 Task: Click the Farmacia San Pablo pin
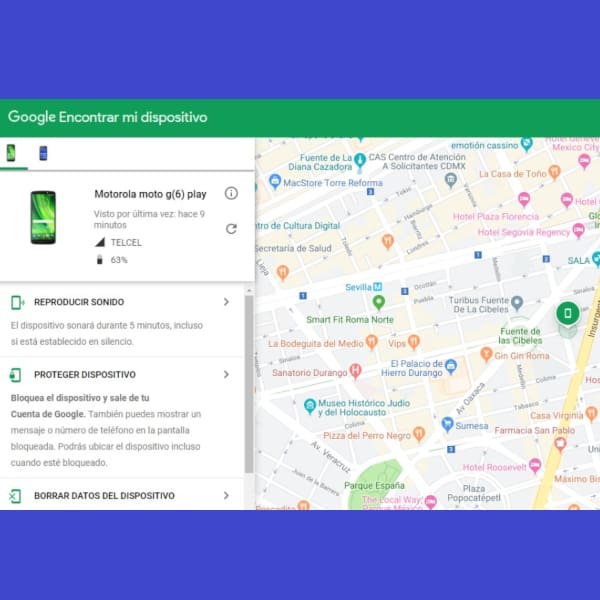(x=560, y=444)
